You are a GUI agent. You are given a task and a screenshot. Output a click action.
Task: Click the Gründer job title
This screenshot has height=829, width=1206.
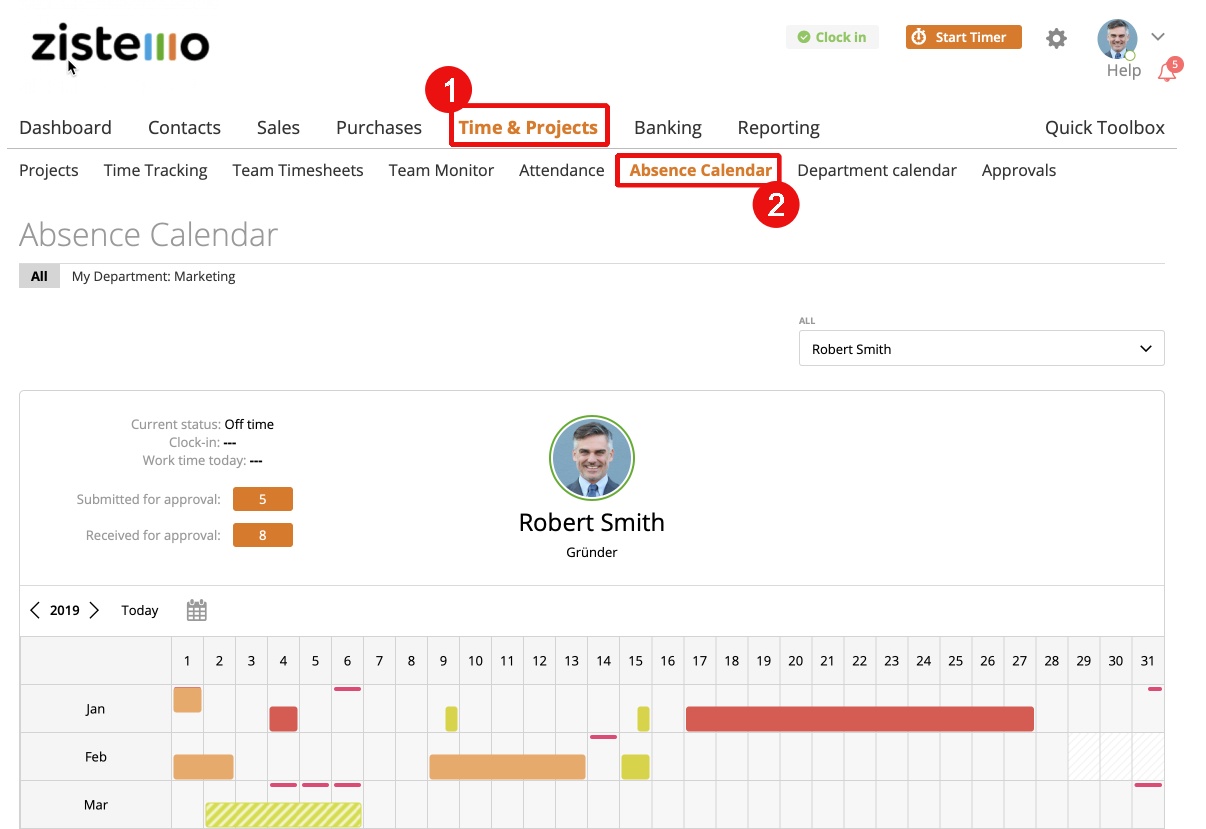point(592,552)
